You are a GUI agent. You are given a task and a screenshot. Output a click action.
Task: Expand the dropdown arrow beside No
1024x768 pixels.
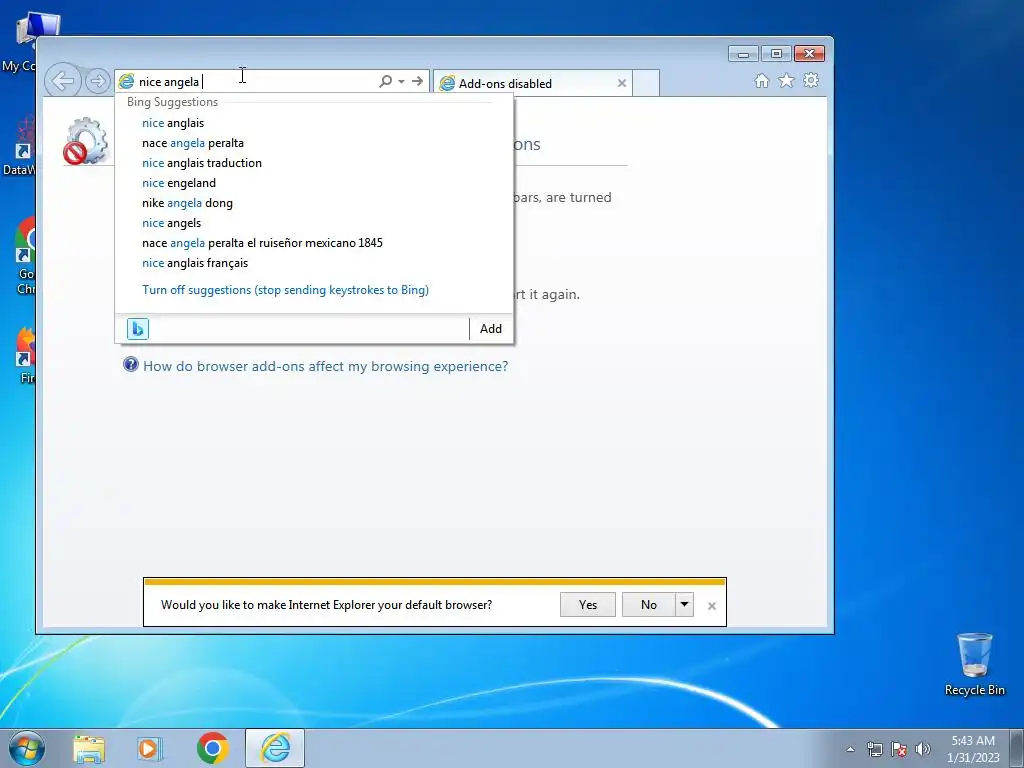click(x=684, y=605)
